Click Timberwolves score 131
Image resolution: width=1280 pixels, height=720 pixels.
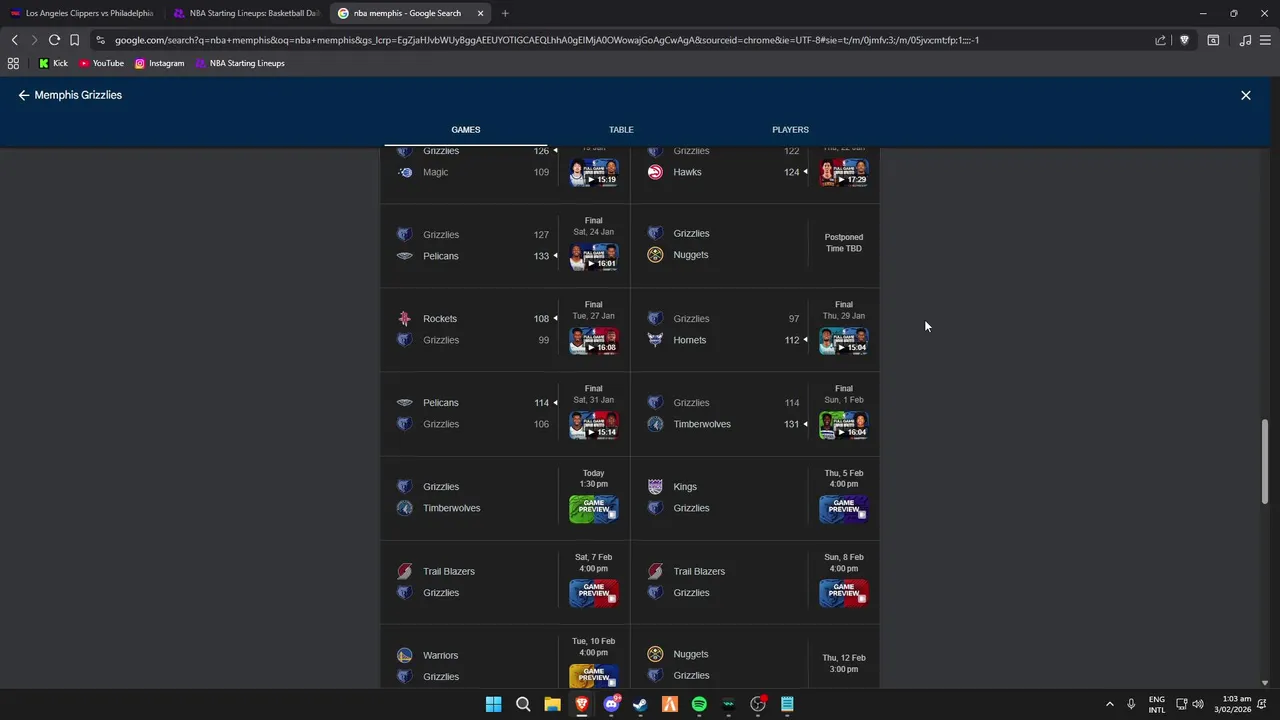point(791,424)
